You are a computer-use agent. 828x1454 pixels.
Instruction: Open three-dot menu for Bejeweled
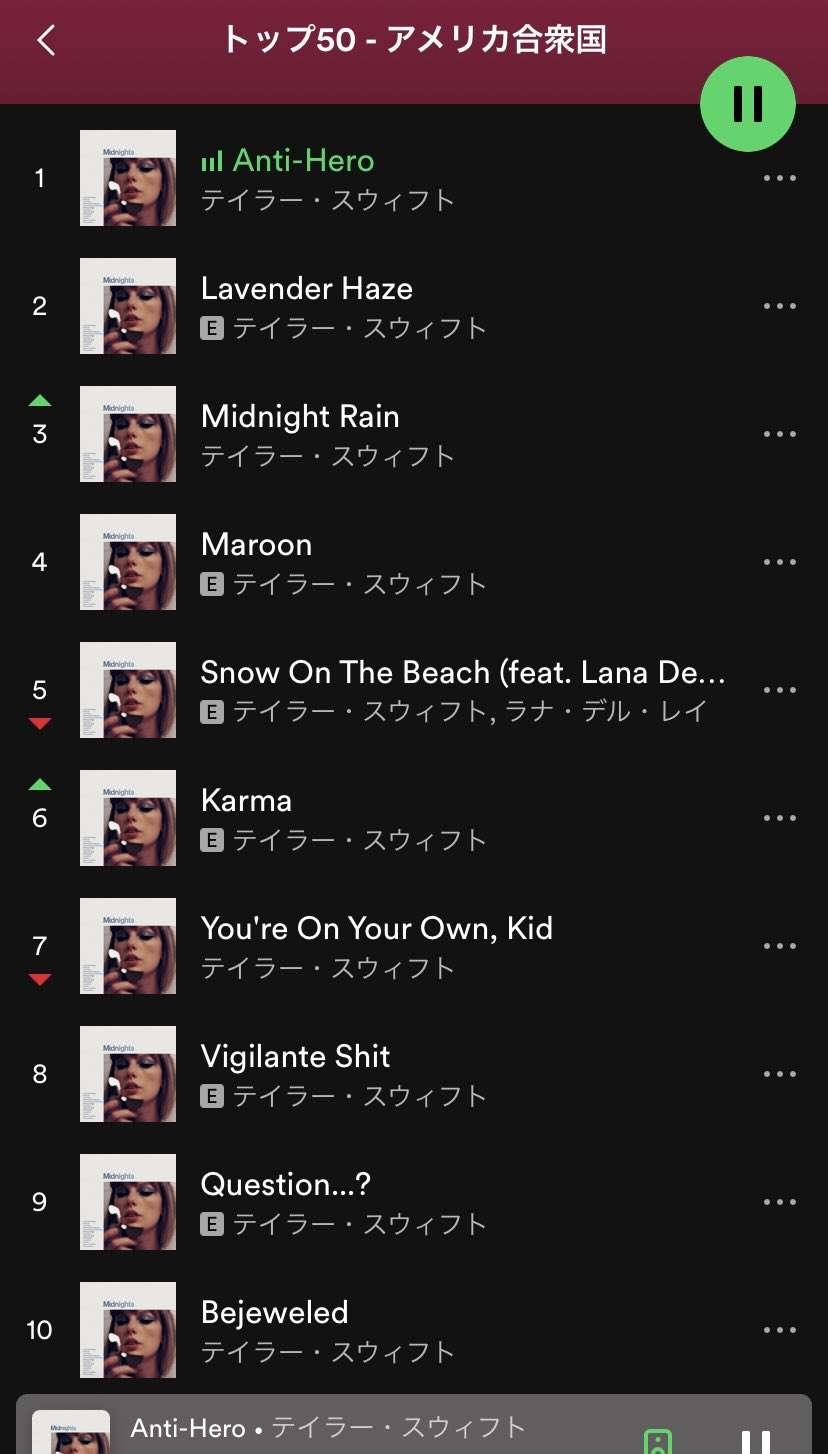click(779, 1331)
